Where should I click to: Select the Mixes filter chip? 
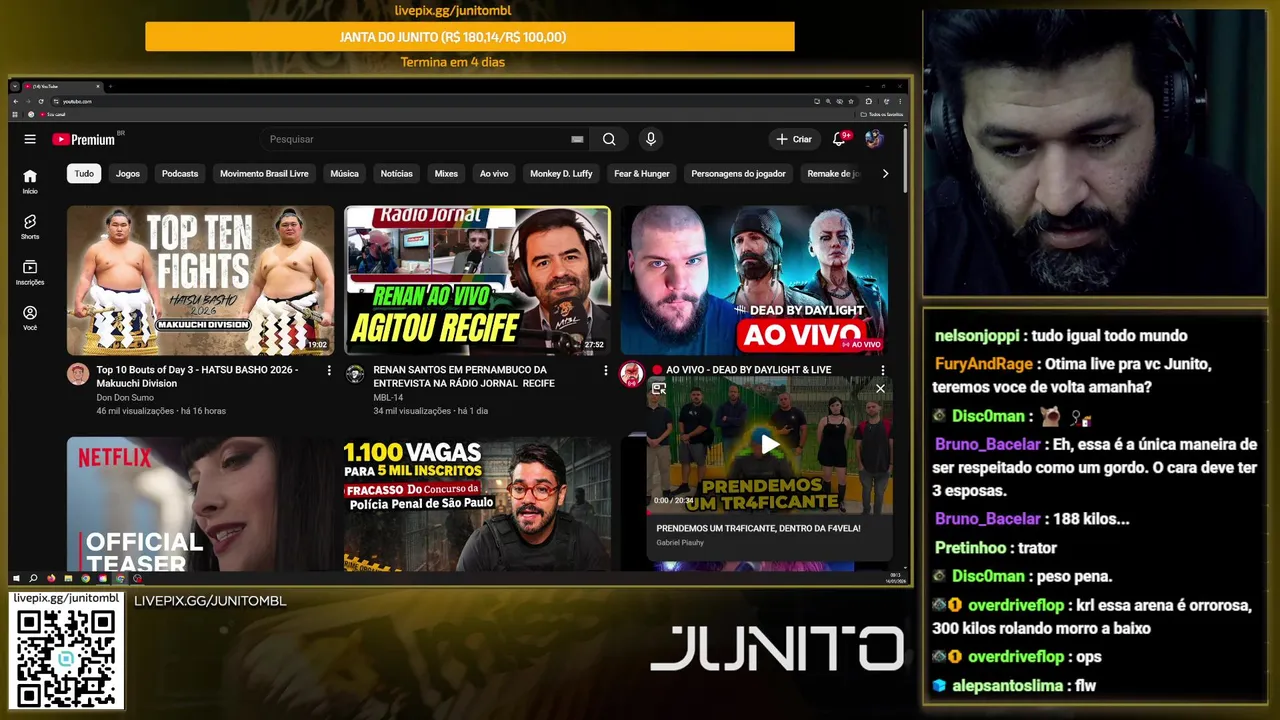[446, 173]
